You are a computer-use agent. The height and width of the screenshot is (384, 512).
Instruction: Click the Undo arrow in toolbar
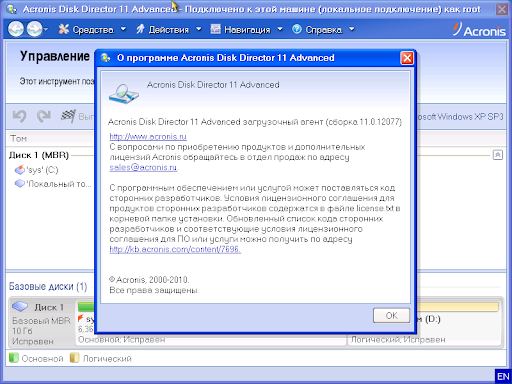(19, 116)
